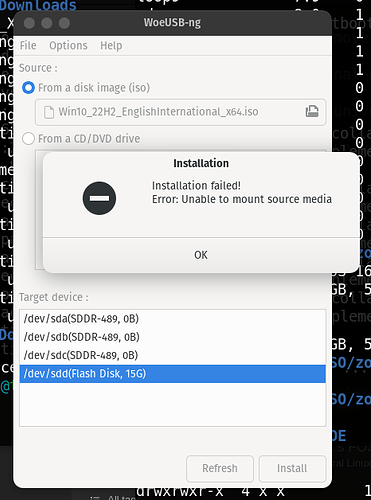Select target device /dev/sda(SDDR-489, 0B)

click(173, 319)
